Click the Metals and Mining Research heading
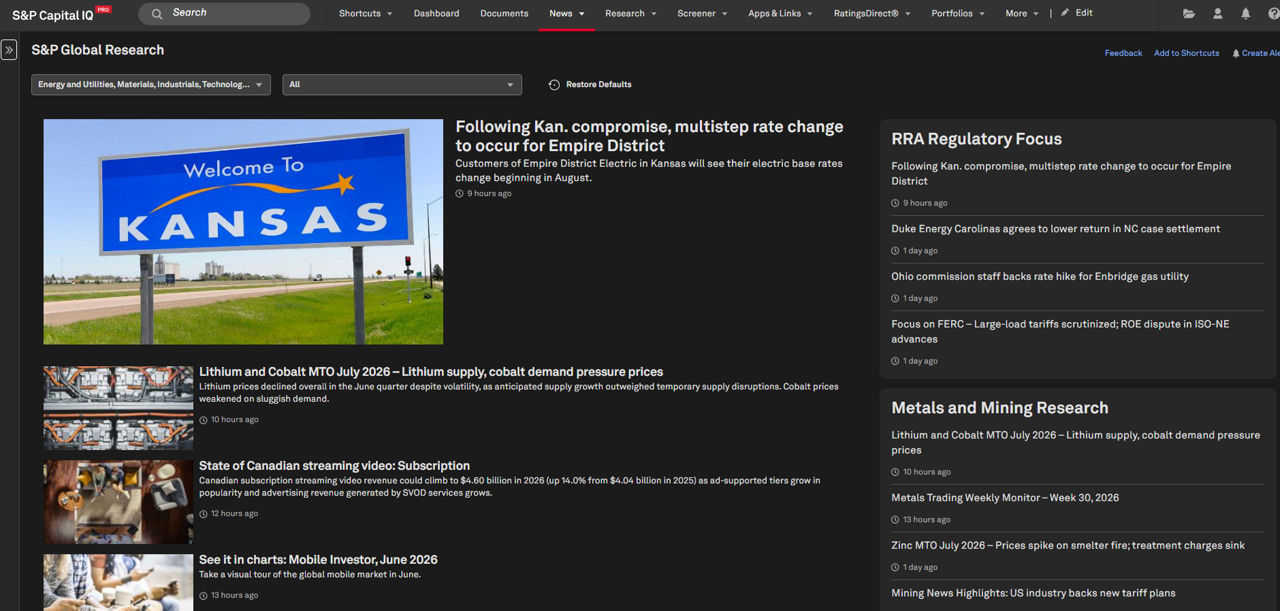 tap(1000, 408)
